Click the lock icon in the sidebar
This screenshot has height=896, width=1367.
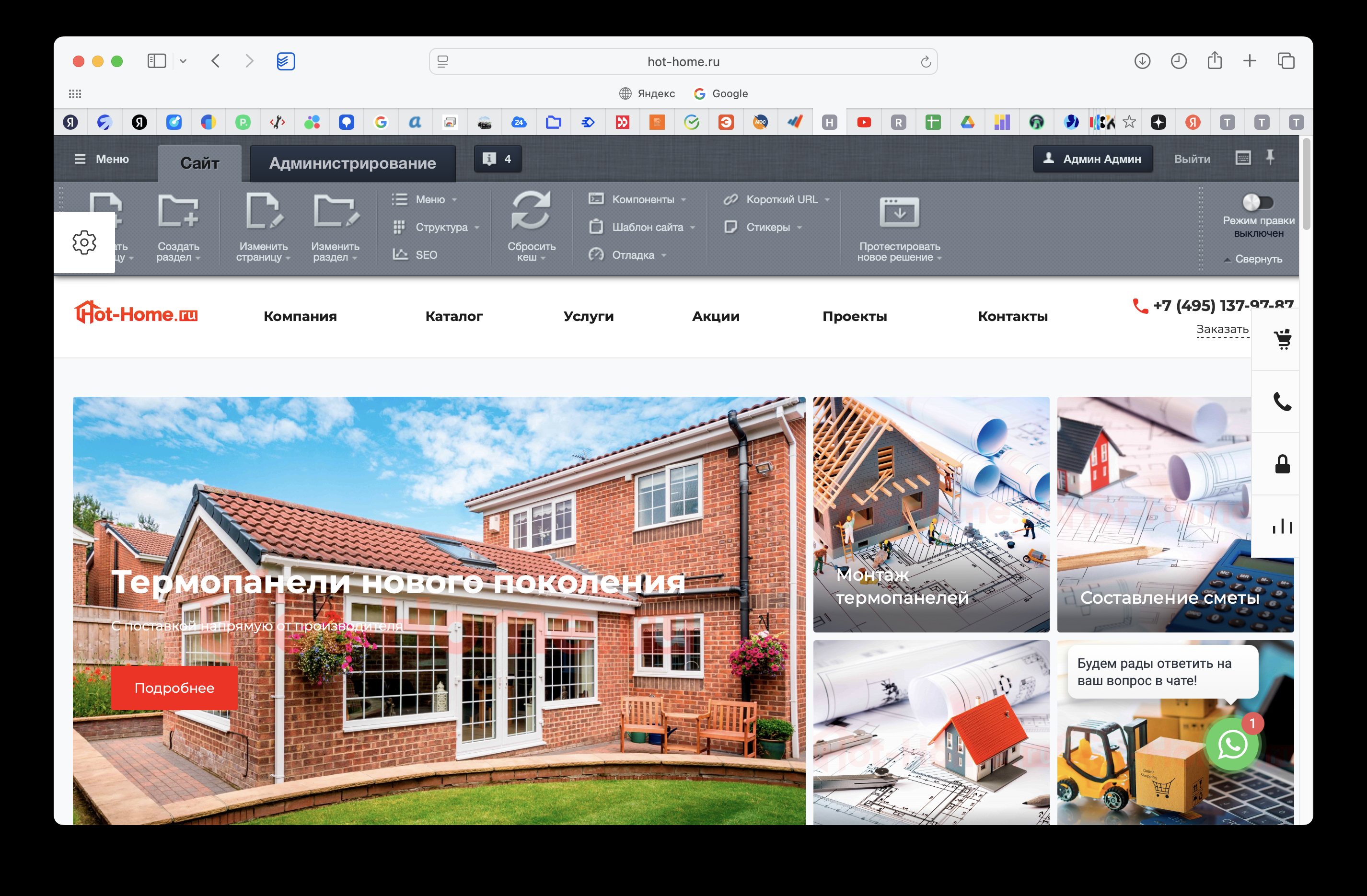click(x=1282, y=464)
